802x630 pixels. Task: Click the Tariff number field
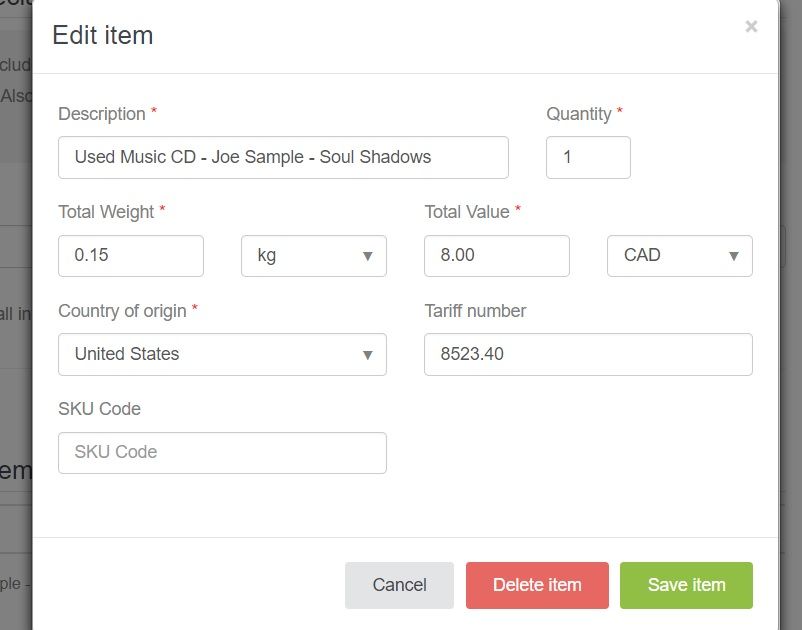588,354
